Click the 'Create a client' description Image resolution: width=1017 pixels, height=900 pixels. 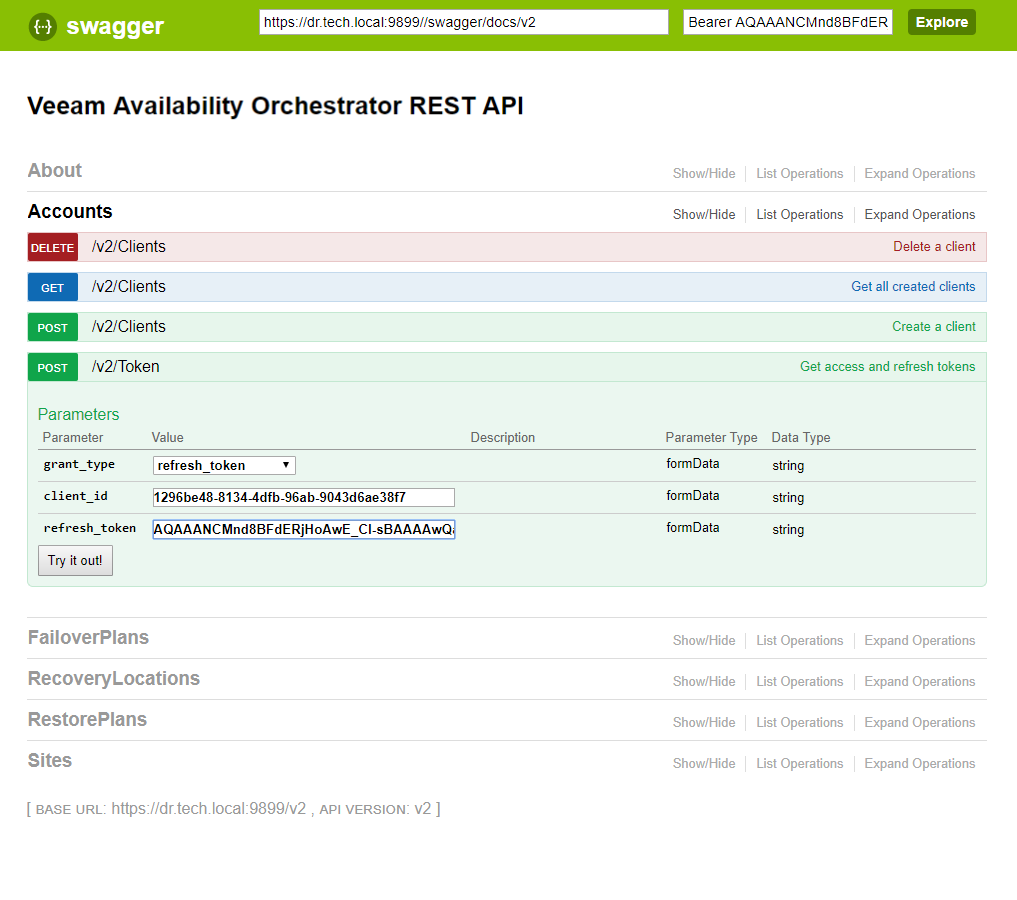933,327
